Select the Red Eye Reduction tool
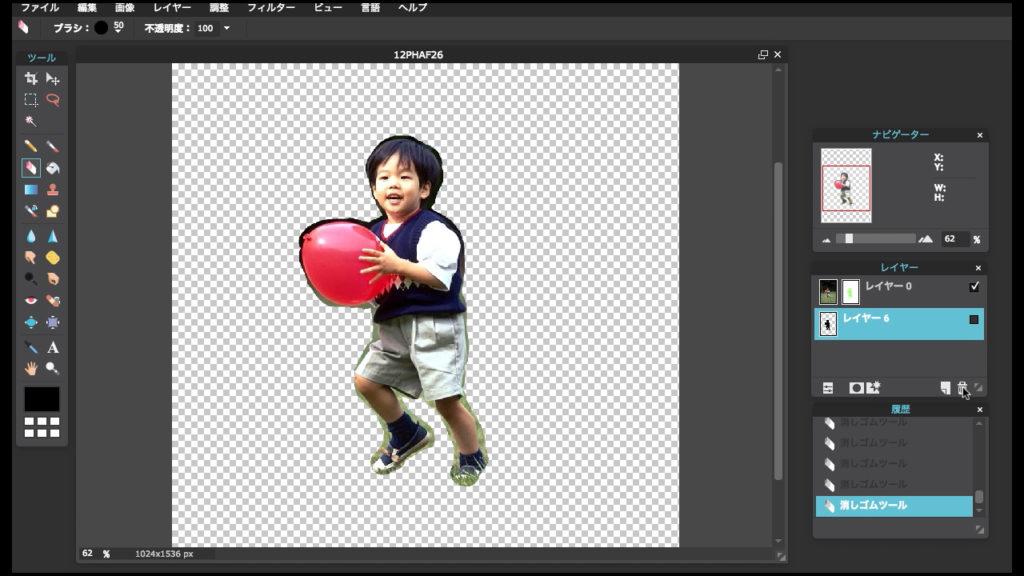The height and width of the screenshot is (576, 1024). pyautogui.click(x=31, y=300)
